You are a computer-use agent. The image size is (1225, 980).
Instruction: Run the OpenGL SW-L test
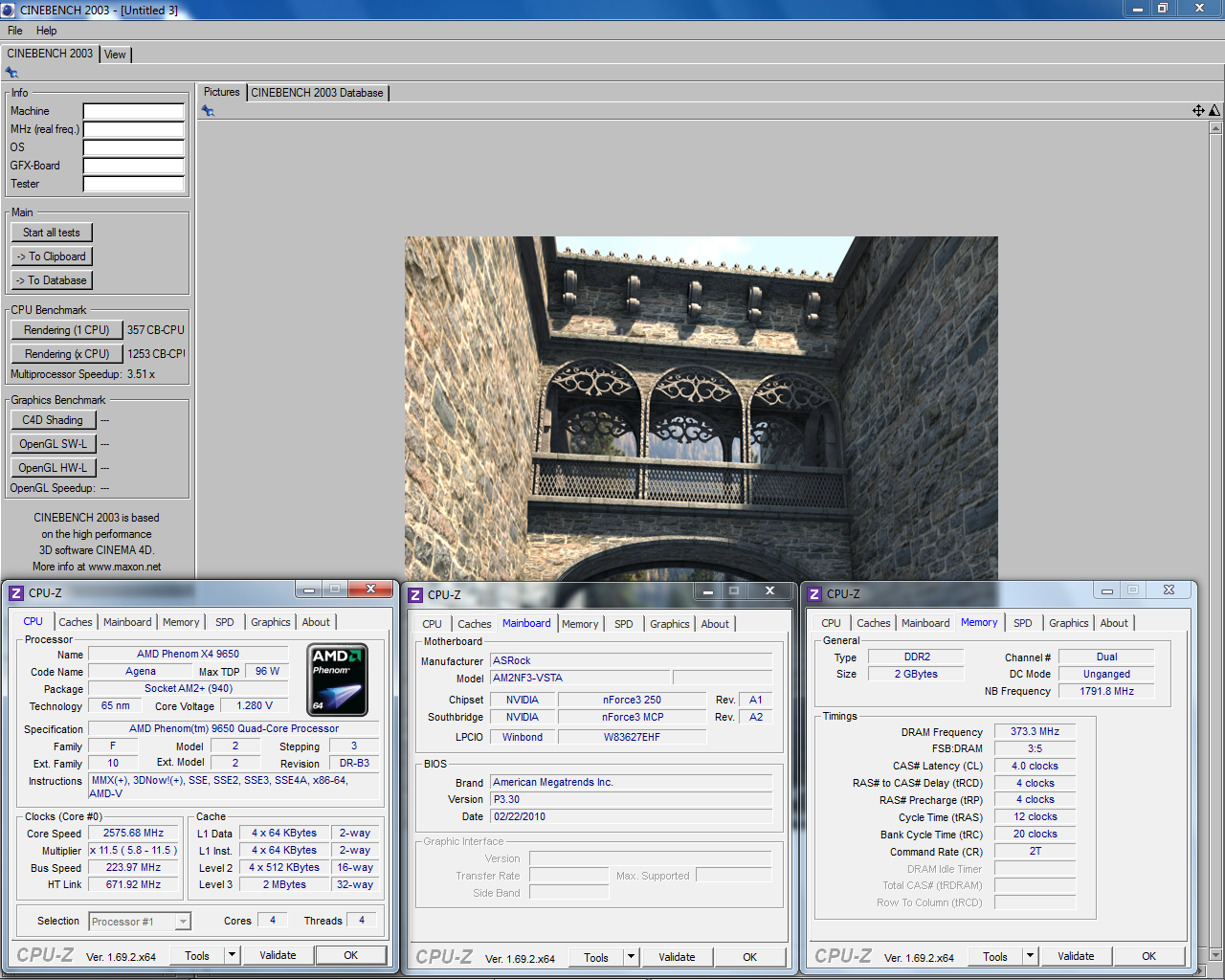pyautogui.click(x=53, y=444)
